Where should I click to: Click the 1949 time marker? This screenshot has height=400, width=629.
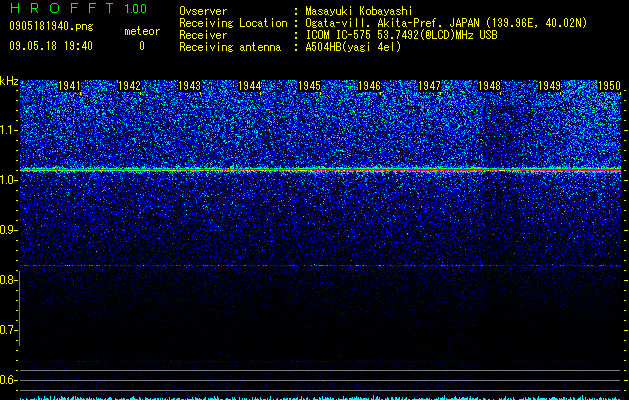[x=550, y=86]
